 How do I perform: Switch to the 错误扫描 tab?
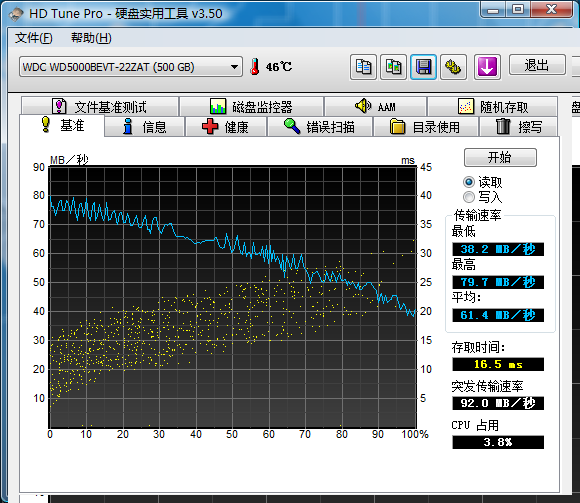click(x=320, y=127)
